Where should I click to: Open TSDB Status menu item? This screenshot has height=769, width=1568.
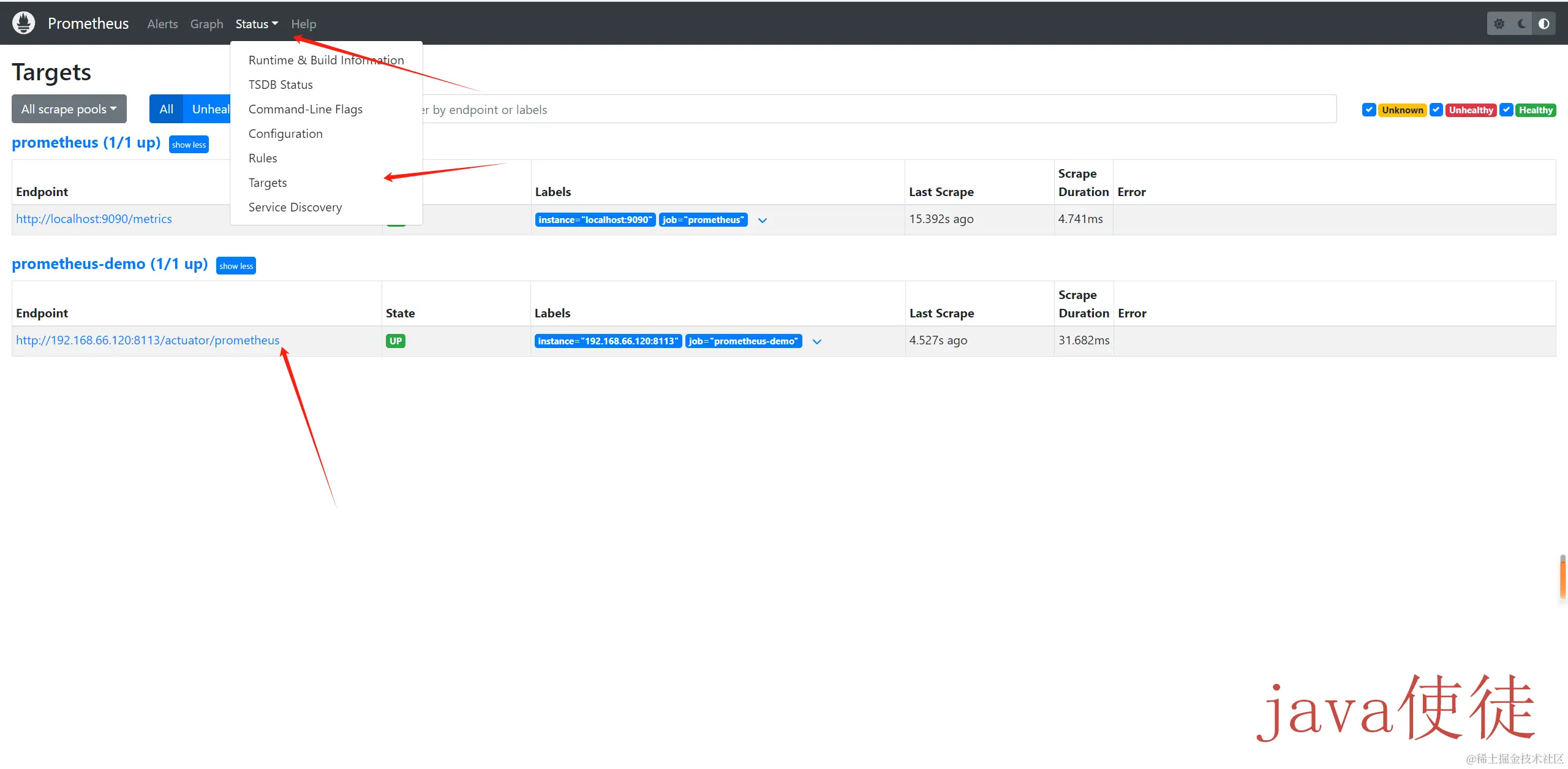[326, 85]
